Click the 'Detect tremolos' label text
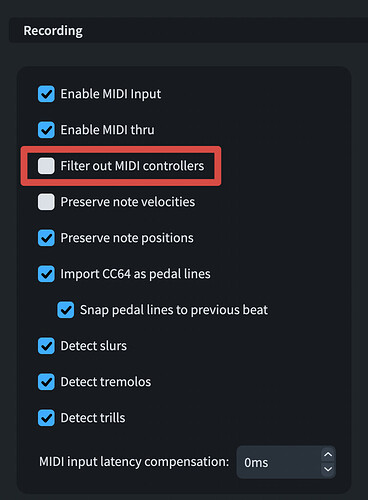Screen dimensions: 368x500 (x=106, y=382)
